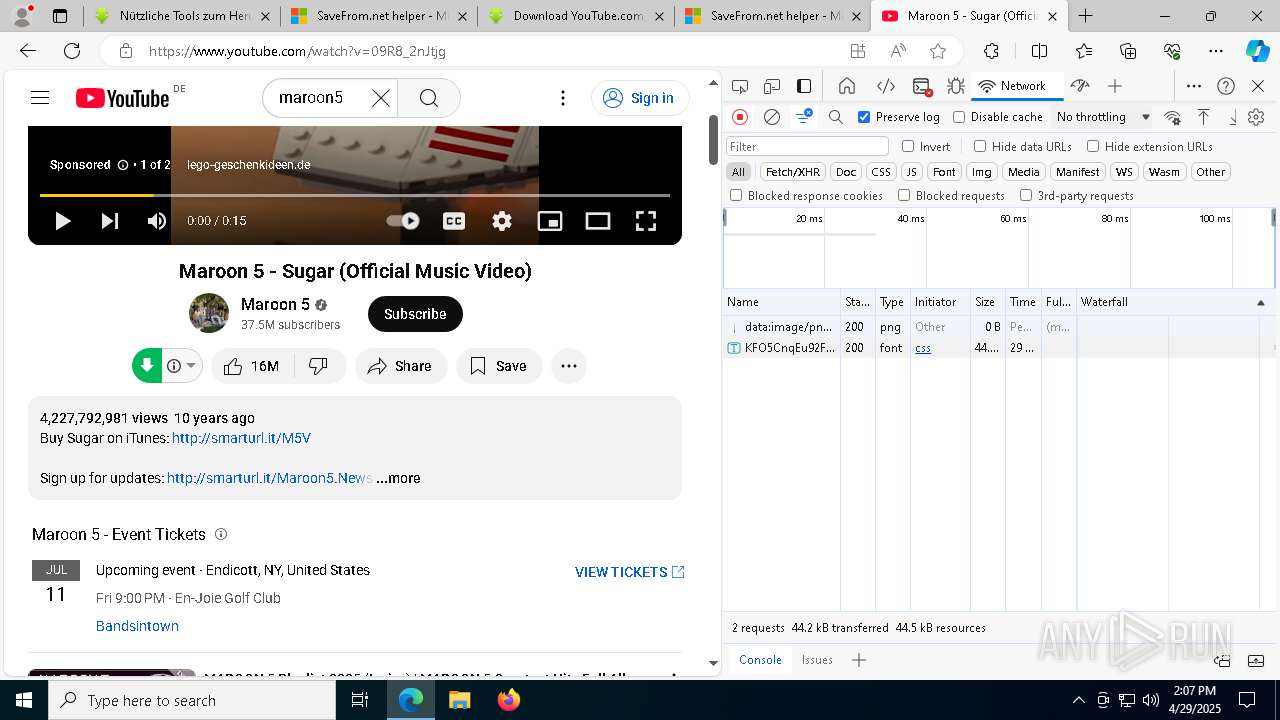
Task: Toggle the video autoplay switch
Action: click(x=403, y=221)
